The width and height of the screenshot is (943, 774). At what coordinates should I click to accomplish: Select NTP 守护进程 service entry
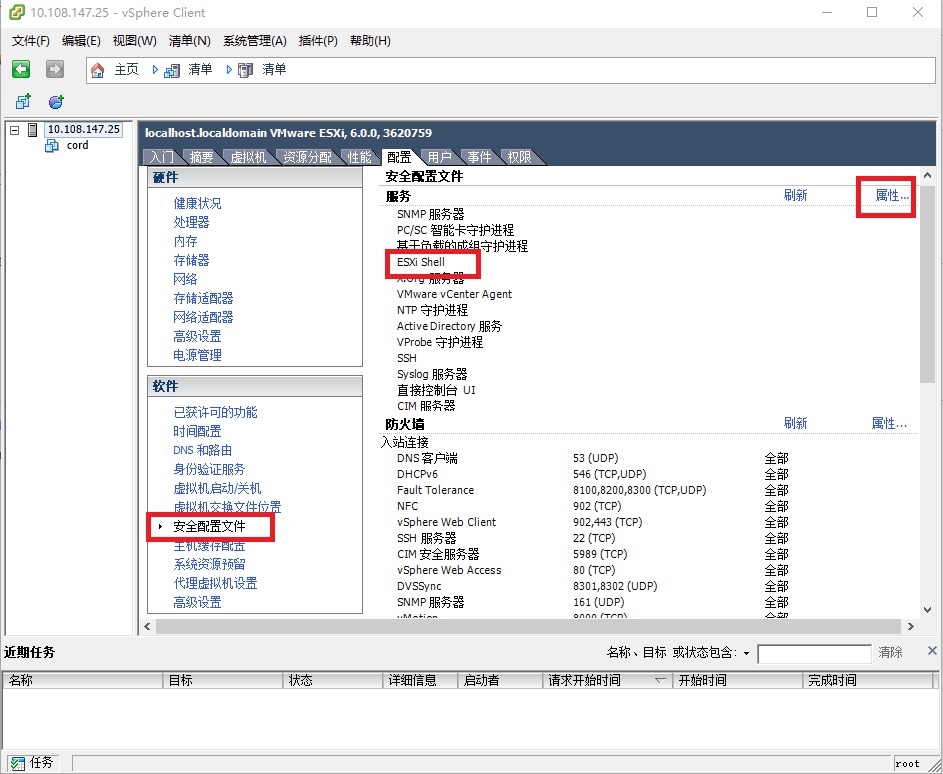pyautogui.click(x=432, y=310)
